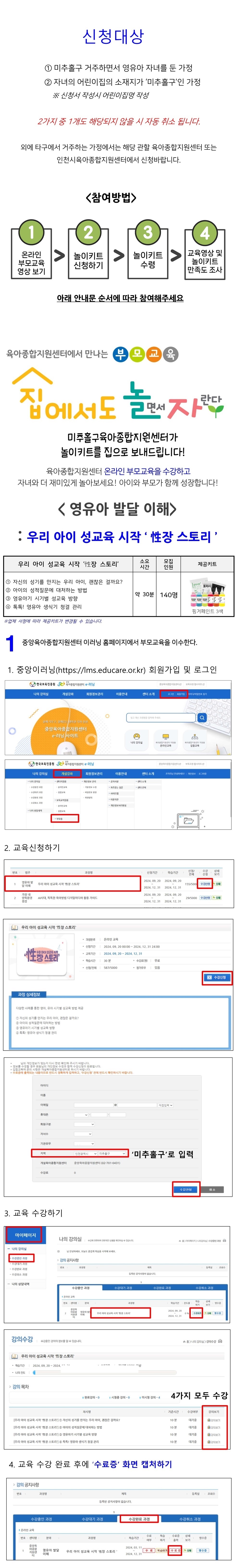Click the 부모교육 colored circle badge
The image size is (236, 1568).
[146, 354]
